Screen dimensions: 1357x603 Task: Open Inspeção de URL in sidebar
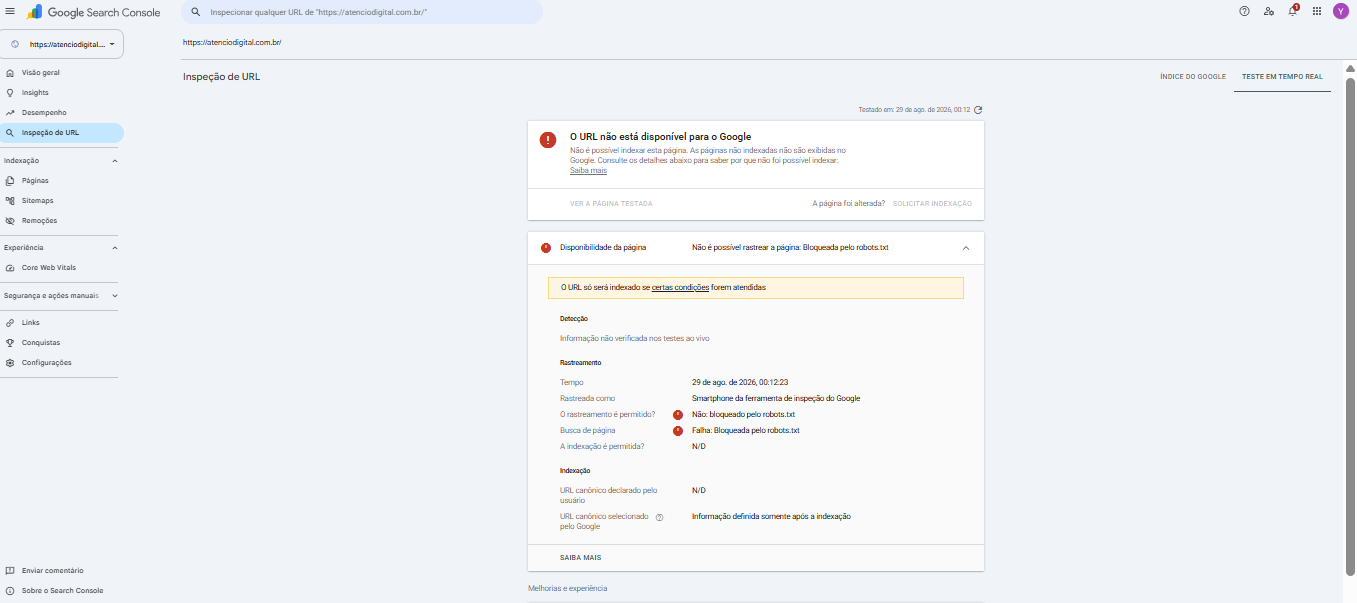(62, 133)
